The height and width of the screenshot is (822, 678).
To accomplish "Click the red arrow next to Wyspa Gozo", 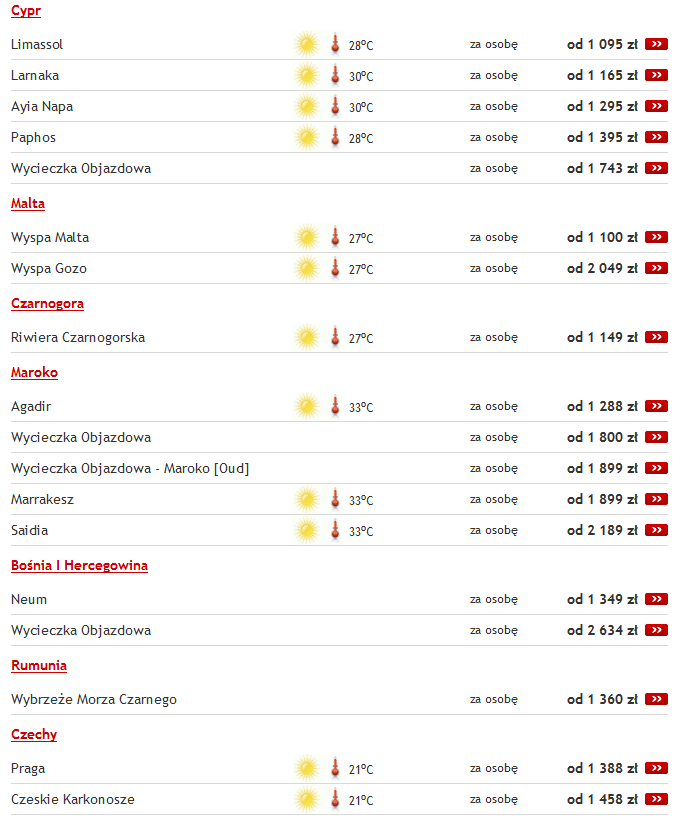I will tap(656, 268).
